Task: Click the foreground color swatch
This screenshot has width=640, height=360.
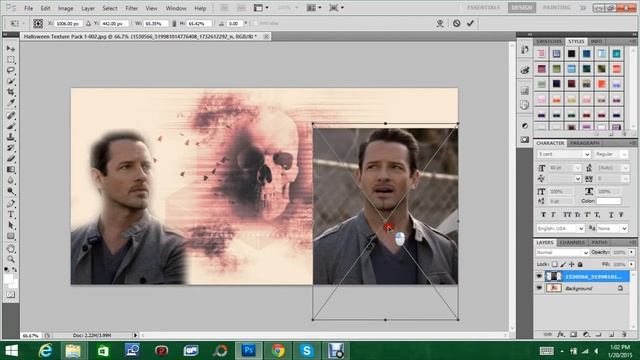Action: coord(8,278)
